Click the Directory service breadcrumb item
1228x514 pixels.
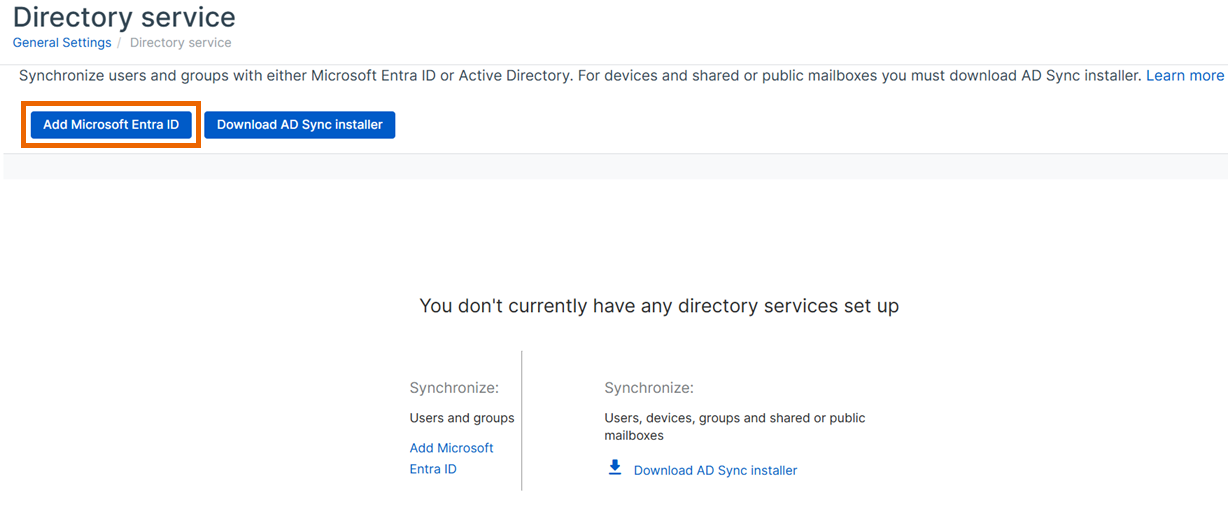[180, 43]
